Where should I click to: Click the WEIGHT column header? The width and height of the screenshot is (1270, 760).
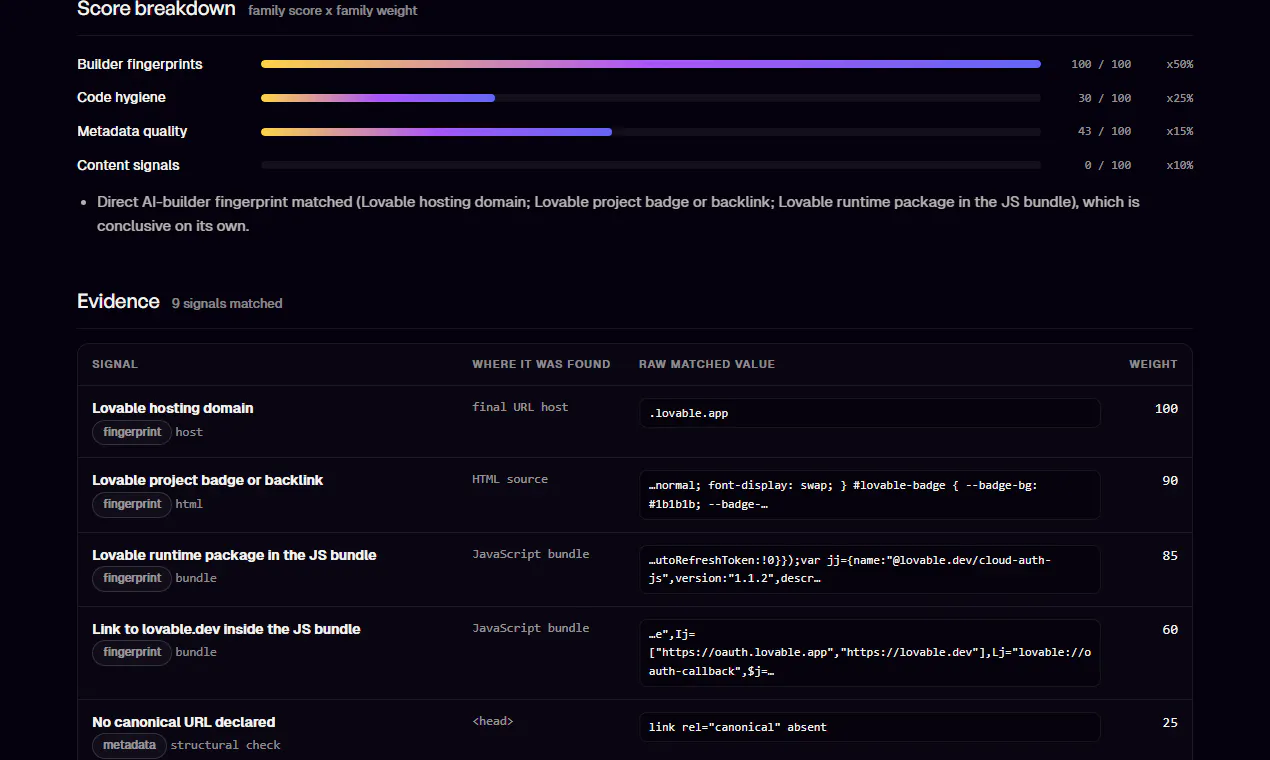(1153, 364)
